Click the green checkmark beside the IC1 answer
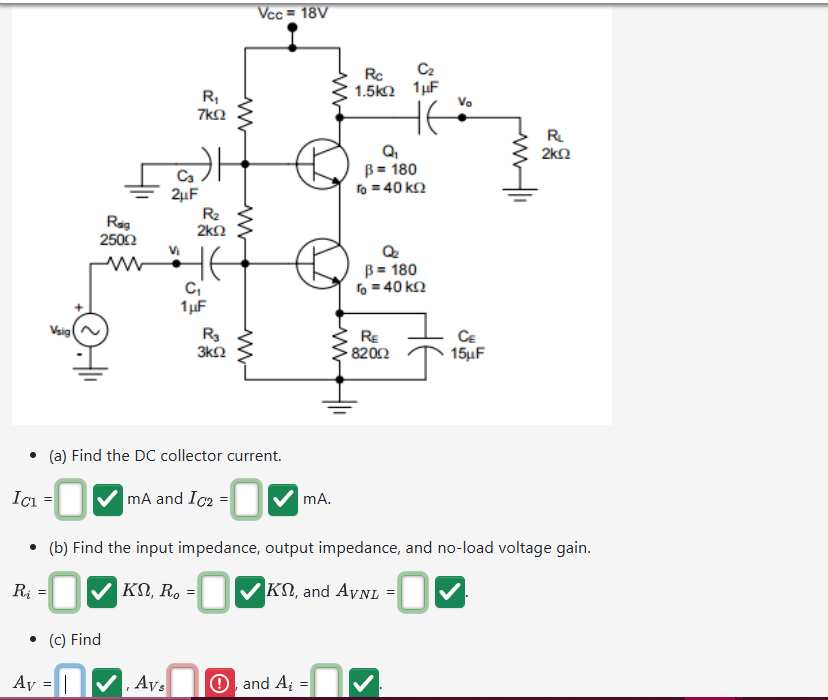Viewport: 828px width, 700px height. 106,498
